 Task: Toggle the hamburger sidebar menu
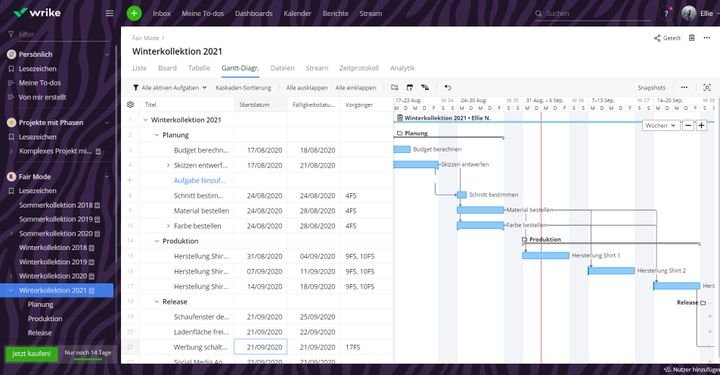coord(109,13)
